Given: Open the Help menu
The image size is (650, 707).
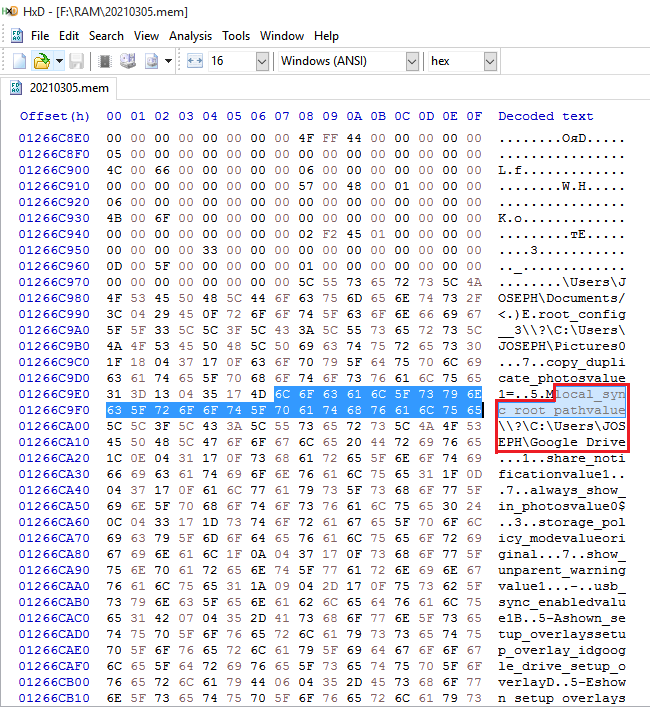Looking at the screenshot, I should click(326, 36).
